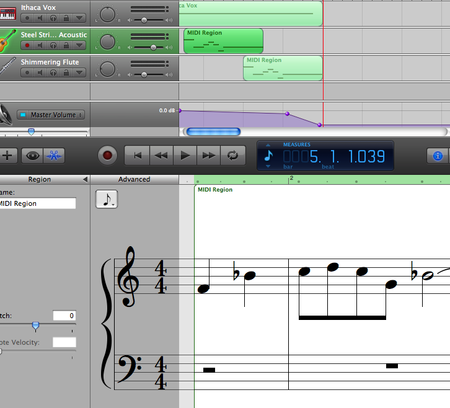Screen dimensions: 450x408
Task: Click the Ithaca Vox volume slider
Action: click(x=144, y=20)
